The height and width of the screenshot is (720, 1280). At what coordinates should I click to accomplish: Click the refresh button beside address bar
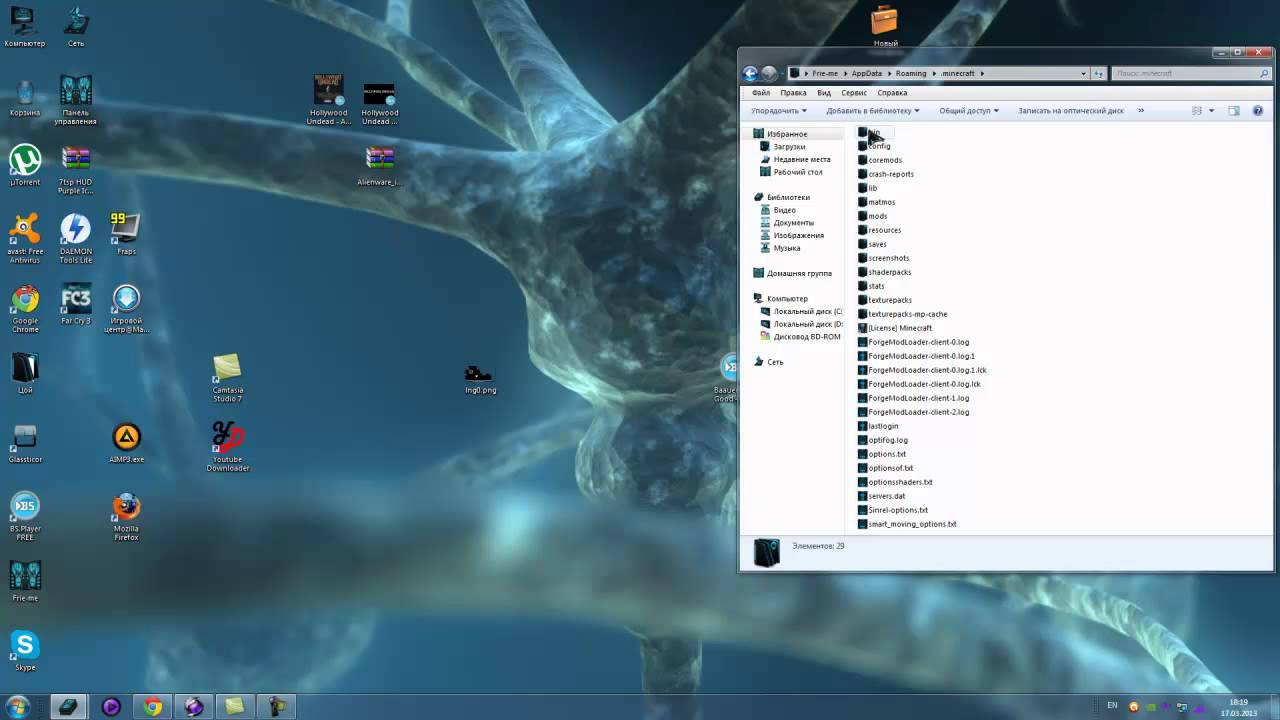(1098, 73)
